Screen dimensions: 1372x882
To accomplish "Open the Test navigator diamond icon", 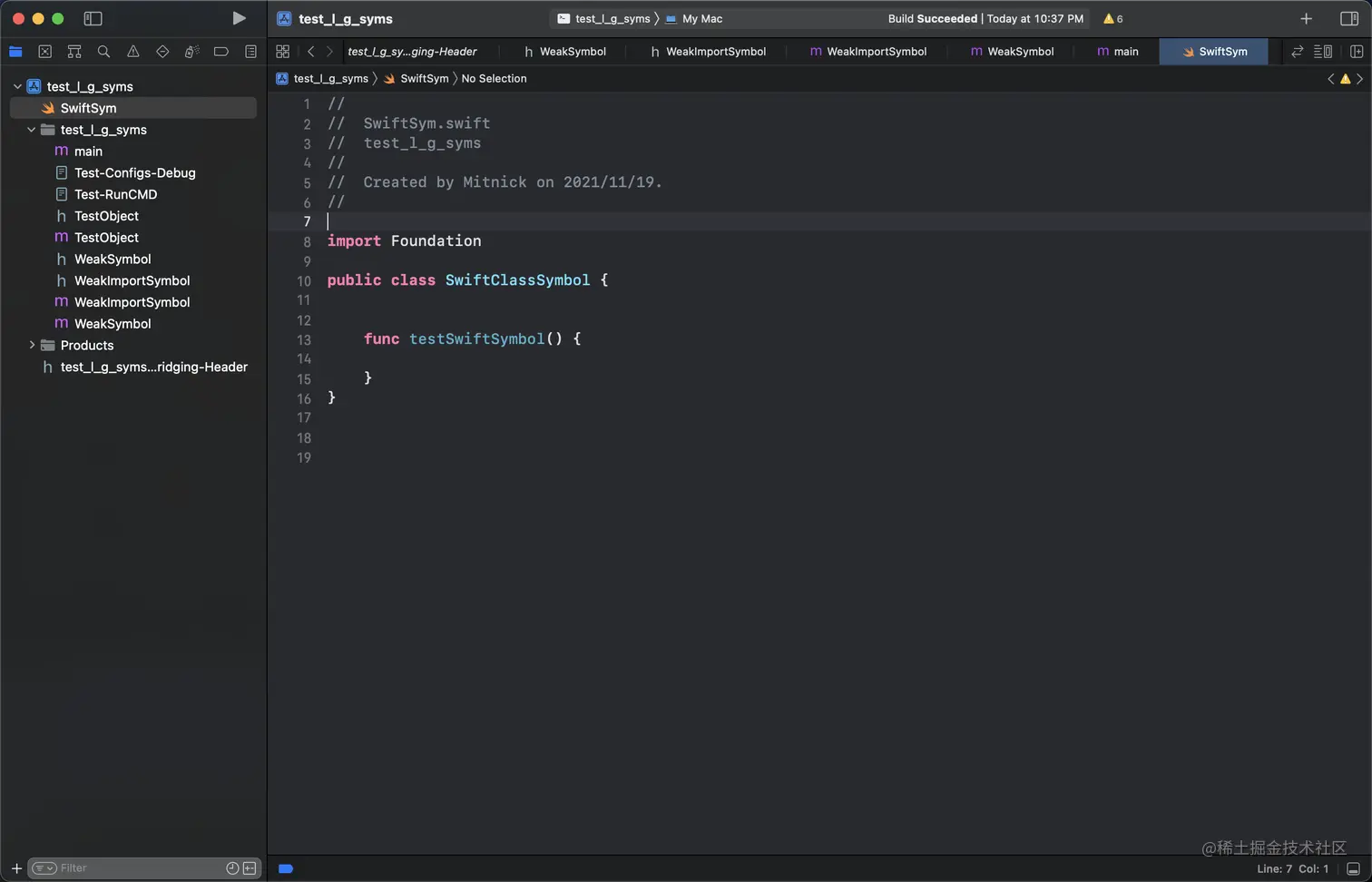I will tap(162, 52).
